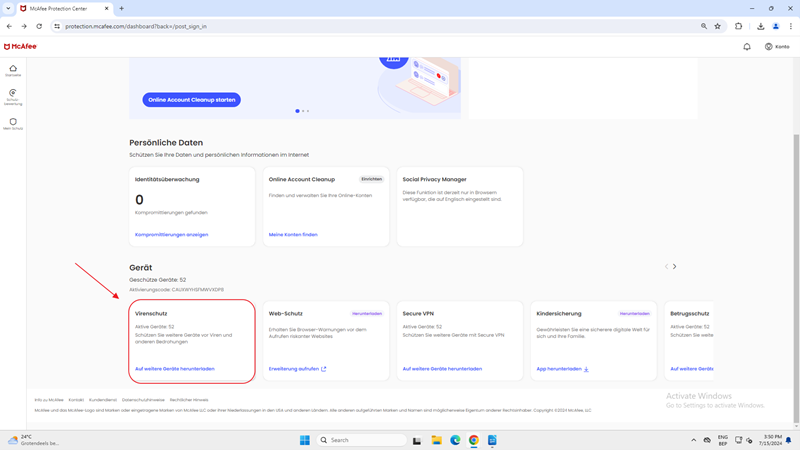
Task: Click the McAfee logo
Action: tap(20, 46)
